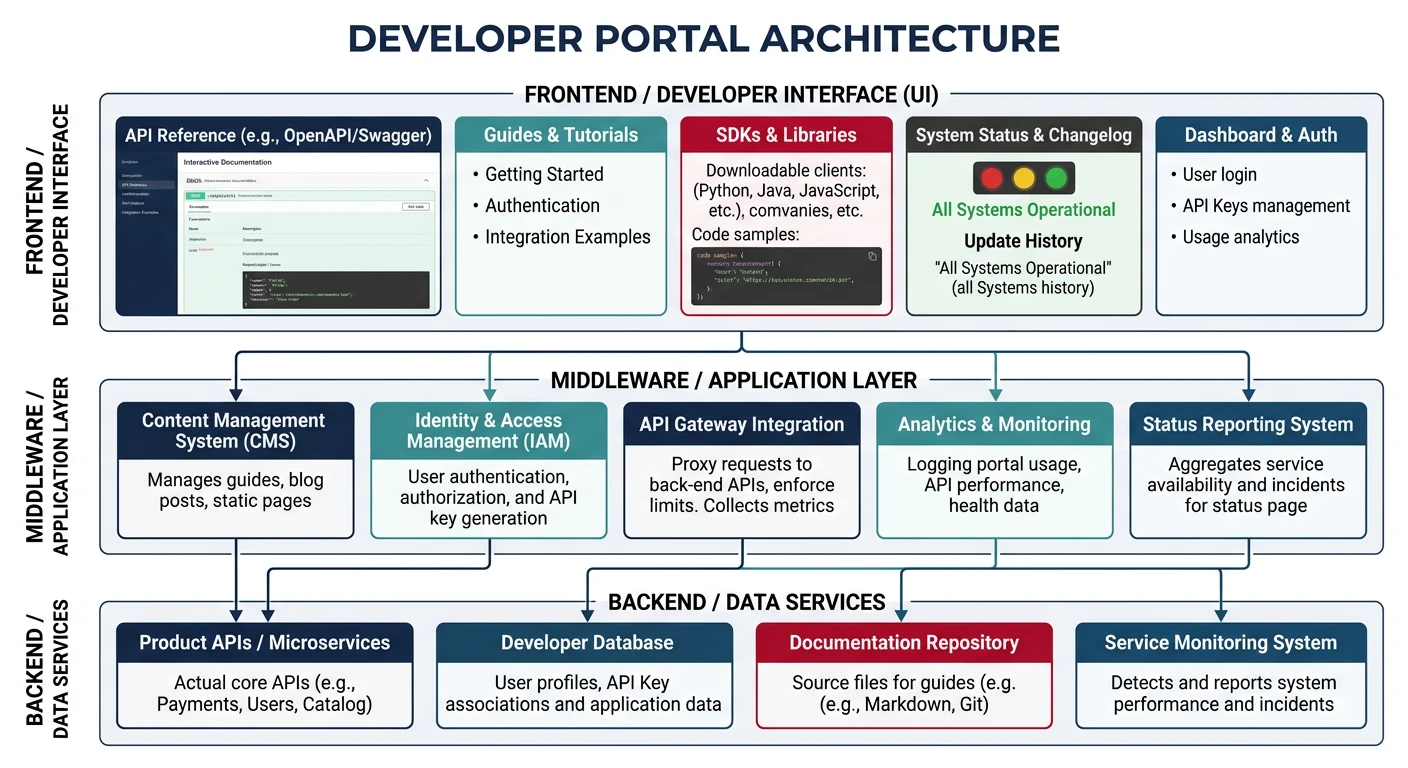Collapse the endpoint section using its chevron
Image resolution: width=1408 pixels, height=768 pixels.
tap(427, 180)
